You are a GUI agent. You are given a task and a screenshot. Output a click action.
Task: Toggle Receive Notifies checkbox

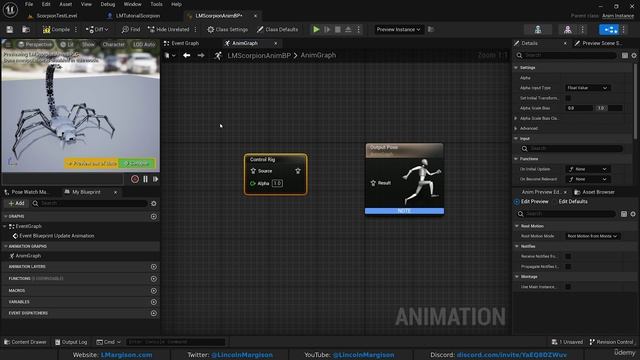click(568, 256)
